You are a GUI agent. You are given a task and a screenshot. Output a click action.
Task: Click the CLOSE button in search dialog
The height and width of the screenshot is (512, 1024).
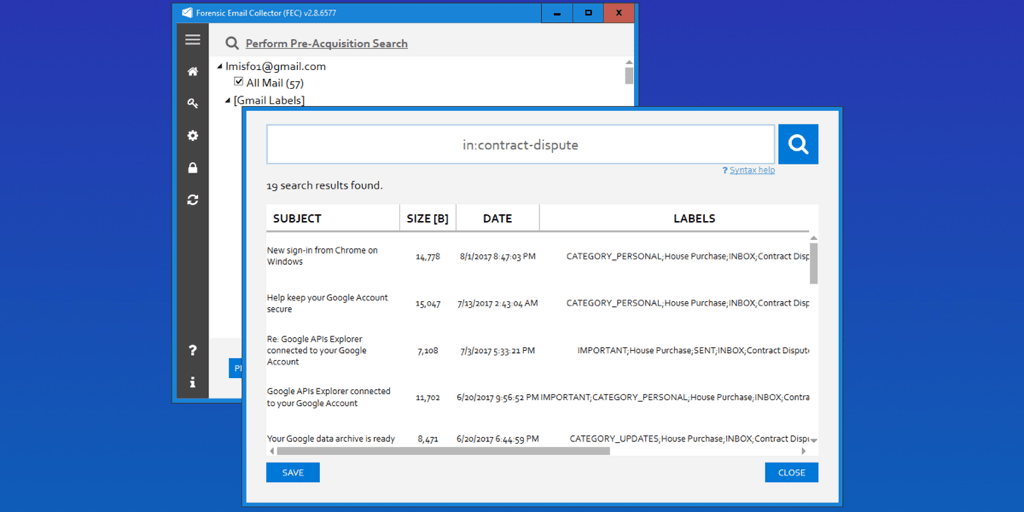point(792,473)
